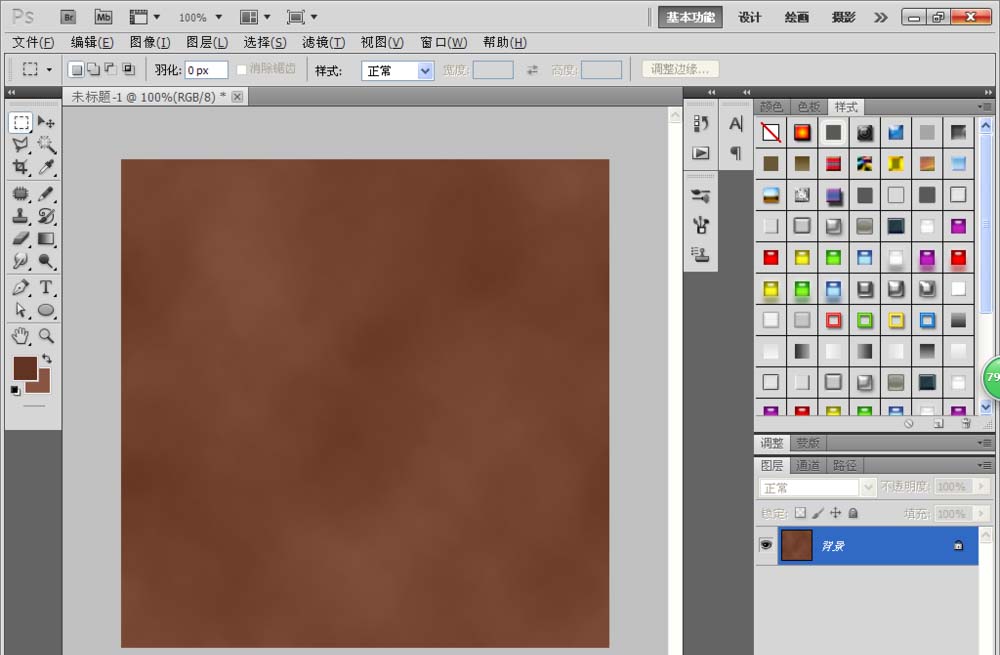Toggle the 消除锯齿 checkbox

(x=242, y=70)
